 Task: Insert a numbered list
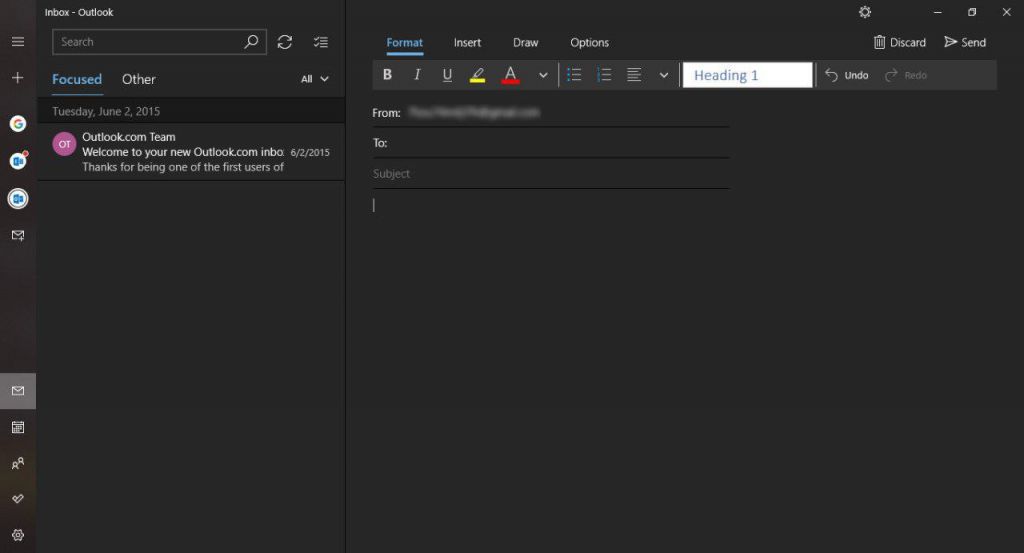[604, 75]
